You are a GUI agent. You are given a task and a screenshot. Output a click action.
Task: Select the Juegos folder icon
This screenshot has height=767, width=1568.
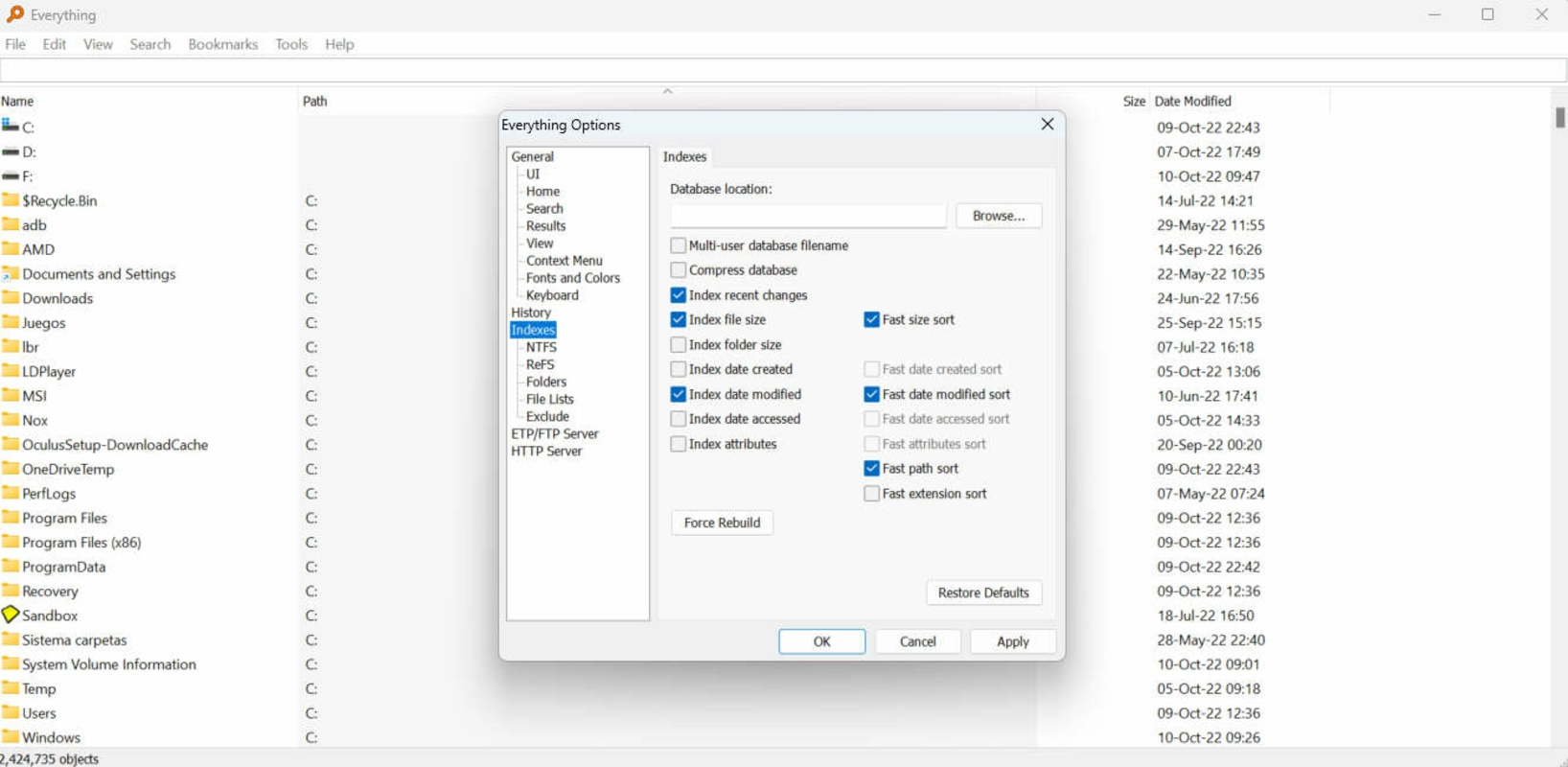point(11,322)
